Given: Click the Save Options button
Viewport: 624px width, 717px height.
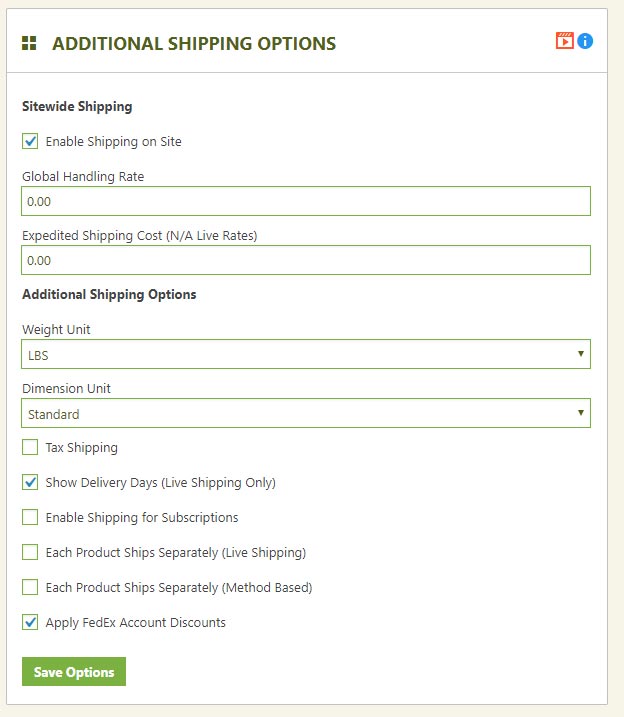Looking at the screenshot, I should 74,672.
